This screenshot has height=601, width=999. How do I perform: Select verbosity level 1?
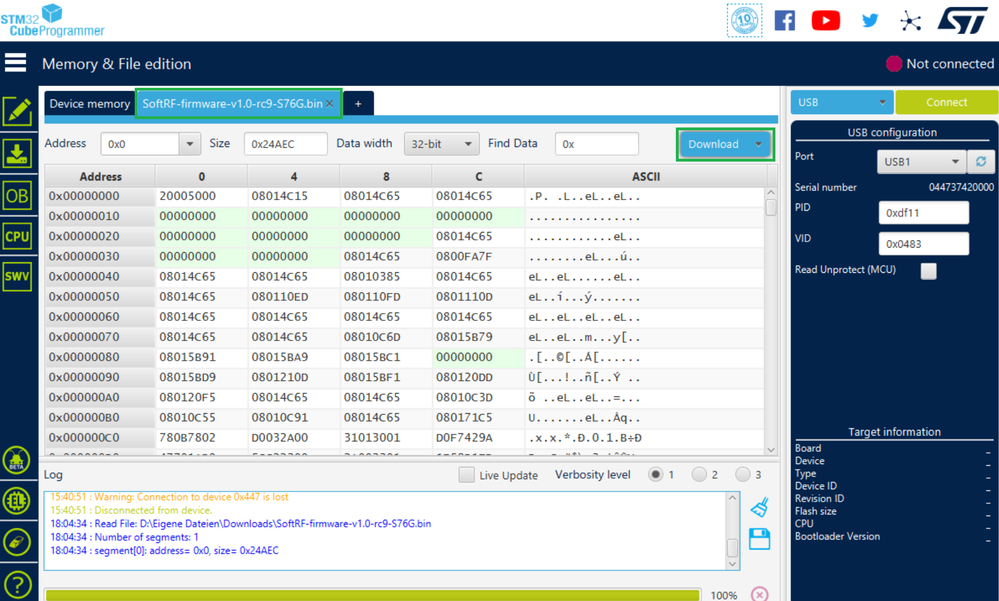(655, 475)
